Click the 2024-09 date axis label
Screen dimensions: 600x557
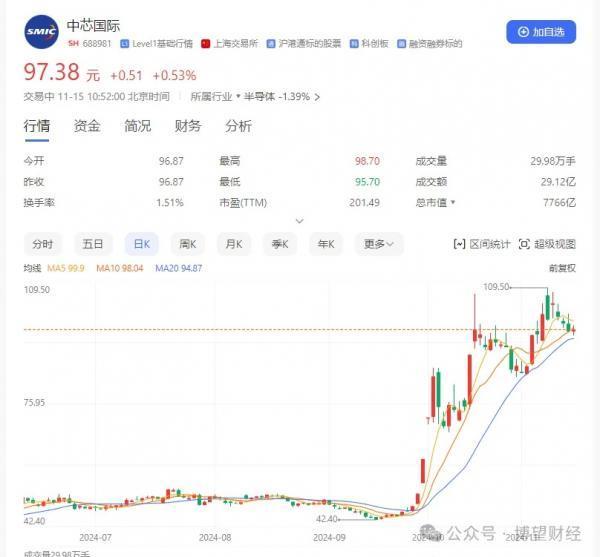click(x=329, y=537)
